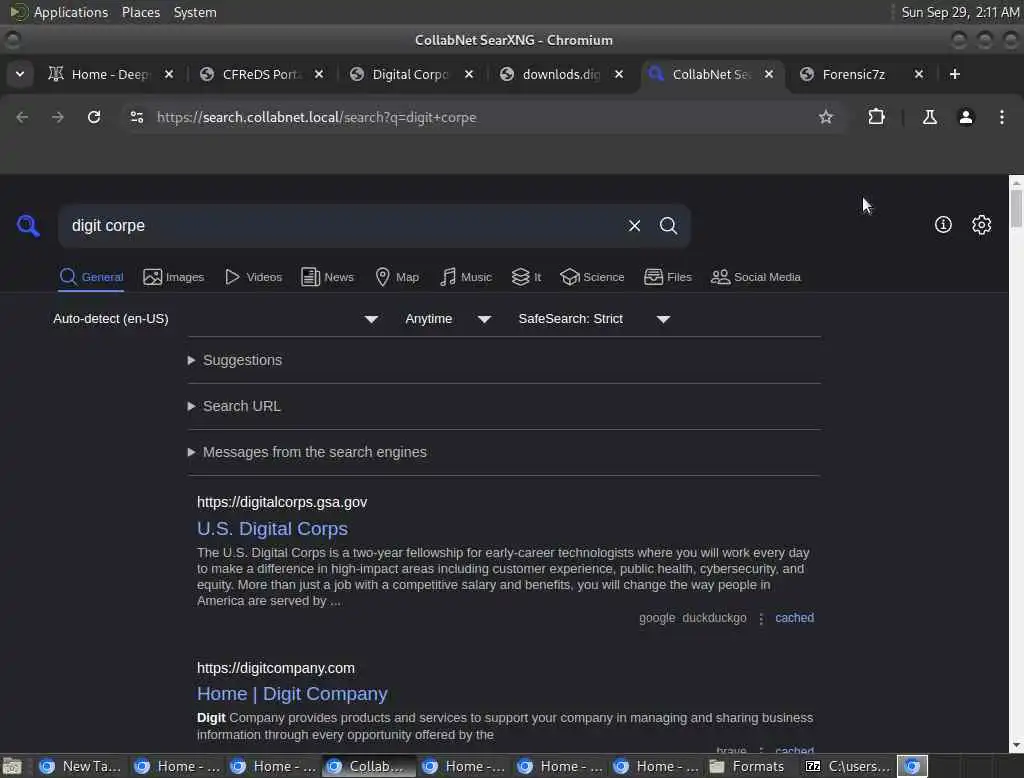Select the General search category
This screenshot has height=778, width=1024.
[x=91, y=277]
